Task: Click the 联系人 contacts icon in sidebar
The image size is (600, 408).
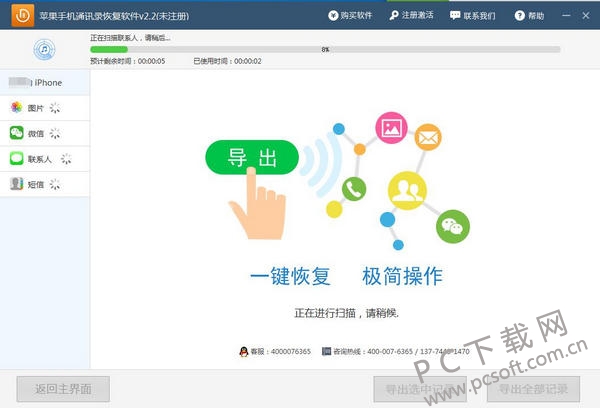Action: (17, 158)
